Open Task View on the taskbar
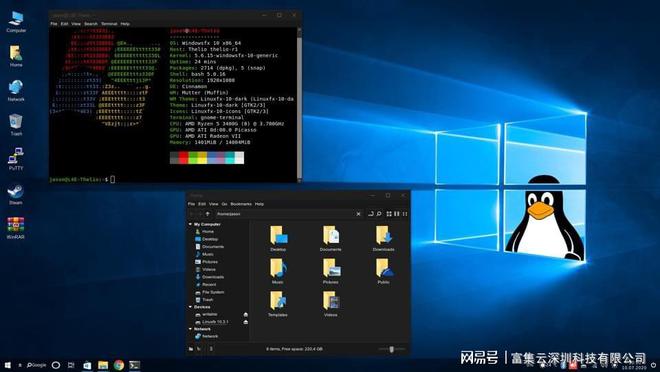This screenshot has width=660, height=372. click(x=71, y=365)
